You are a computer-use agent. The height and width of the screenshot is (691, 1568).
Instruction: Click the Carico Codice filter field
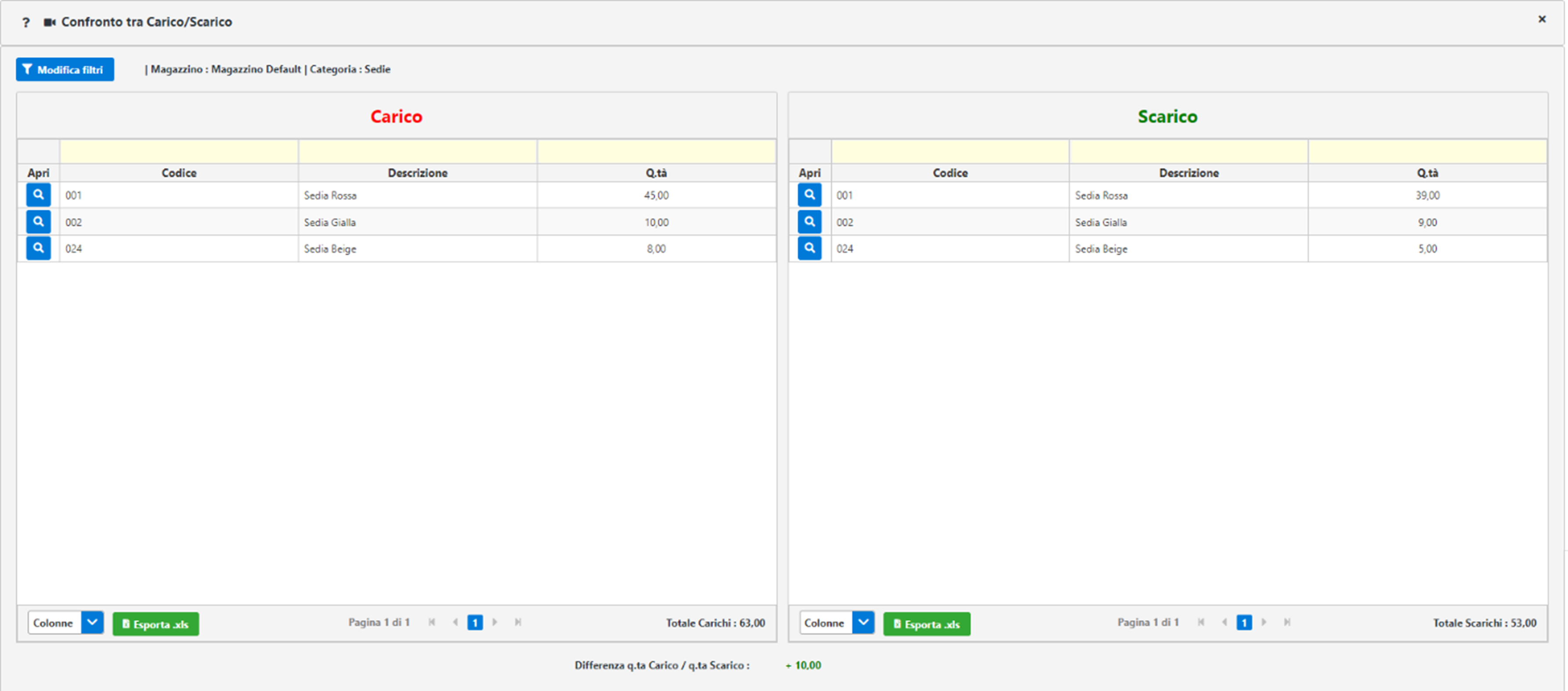tap(179, 152)
